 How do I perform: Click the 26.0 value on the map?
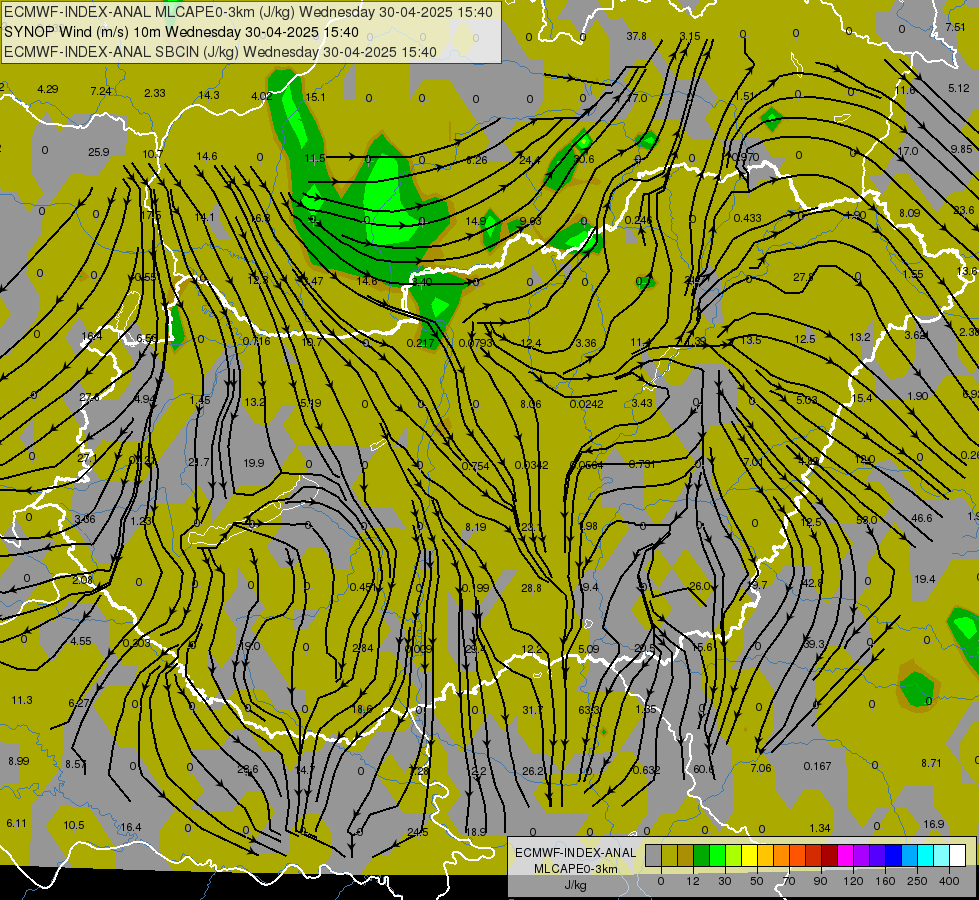(699, 586)
